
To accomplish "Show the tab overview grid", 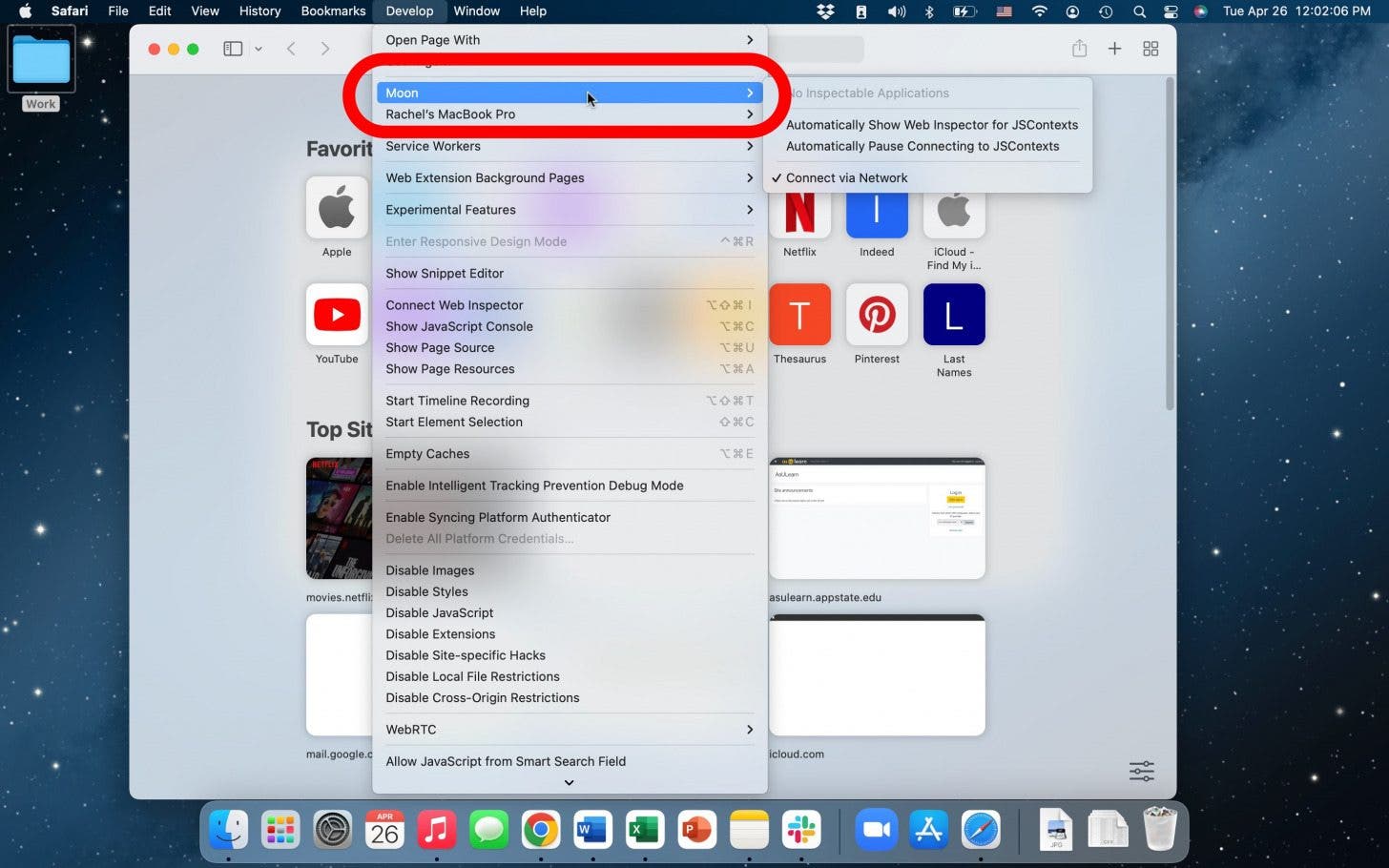I will coord(1151,49).
